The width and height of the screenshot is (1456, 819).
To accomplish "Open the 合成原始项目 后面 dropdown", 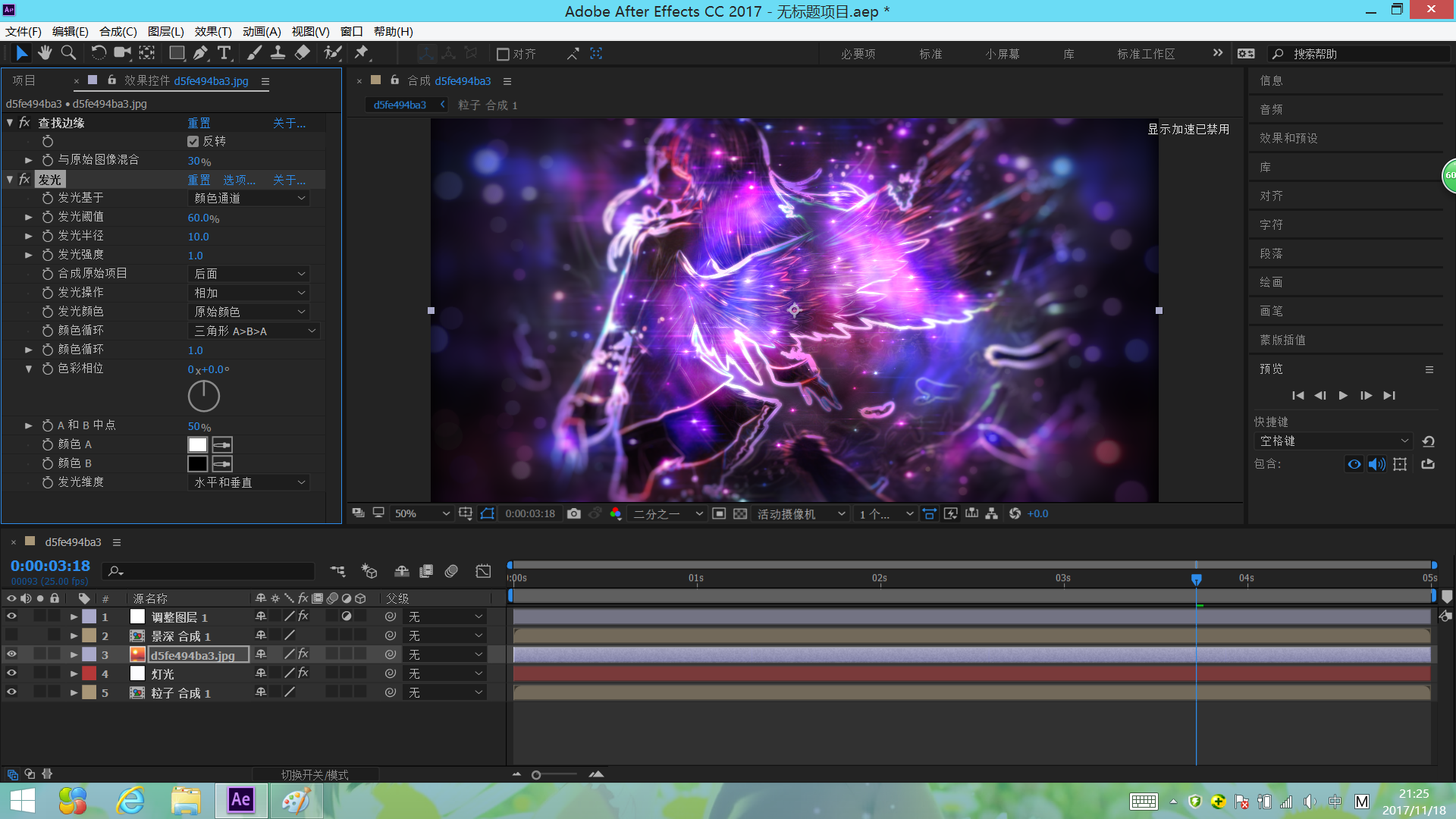I will [x=249, y=274].
